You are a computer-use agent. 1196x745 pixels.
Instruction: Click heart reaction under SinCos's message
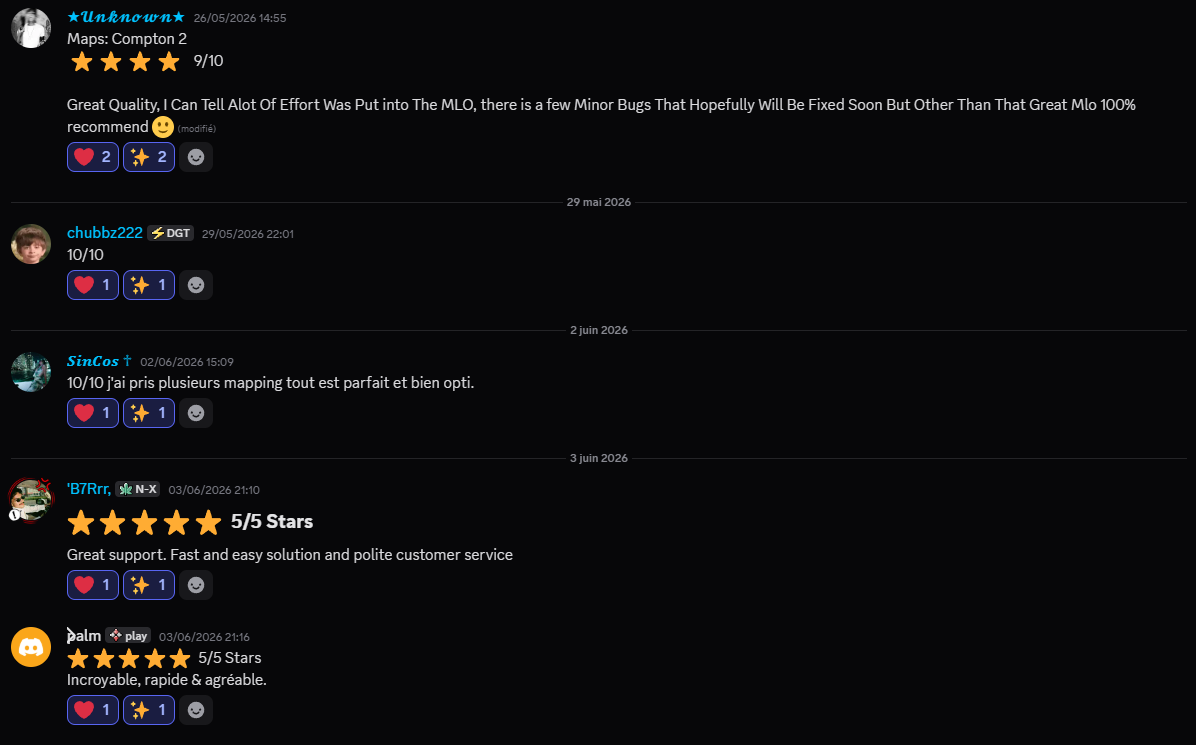pos(93,413)
